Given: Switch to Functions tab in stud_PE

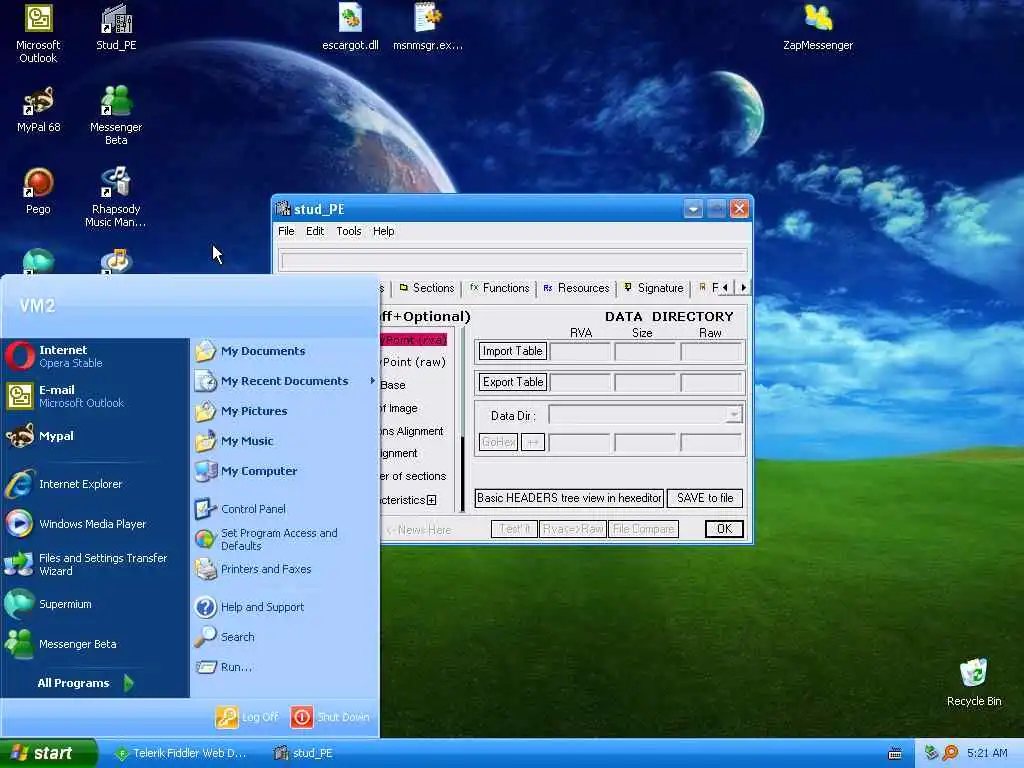Looking at the screenshot, I should pyautogui.click(x=500, y=288).
